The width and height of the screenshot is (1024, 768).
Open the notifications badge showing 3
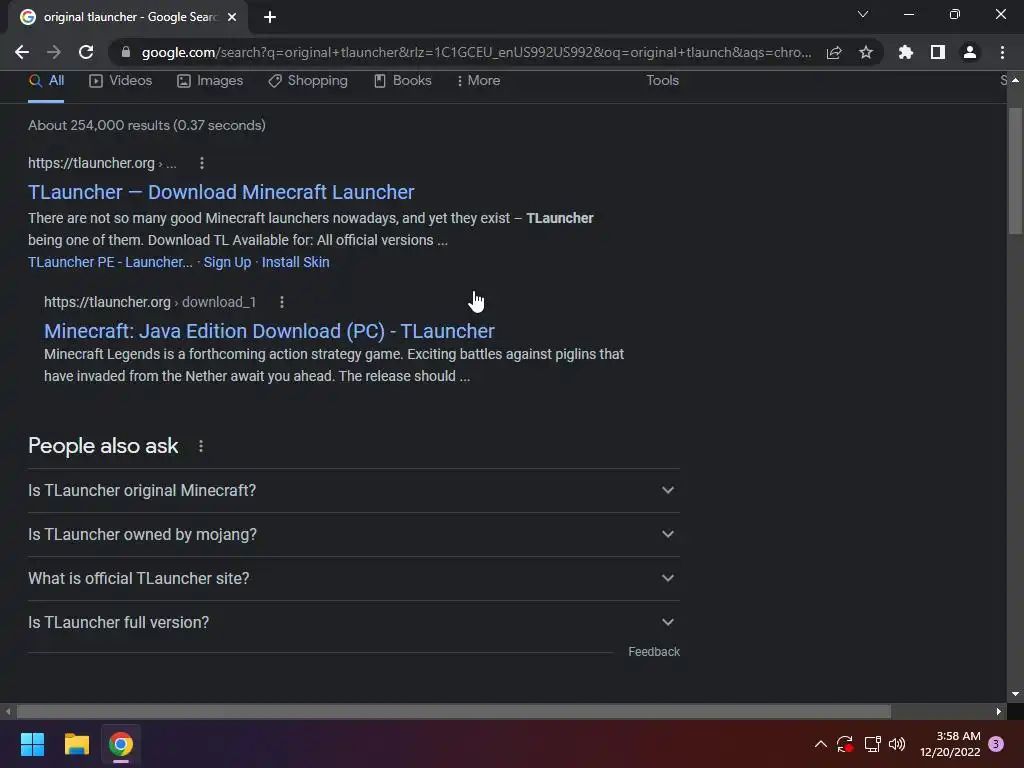[996, 744]
